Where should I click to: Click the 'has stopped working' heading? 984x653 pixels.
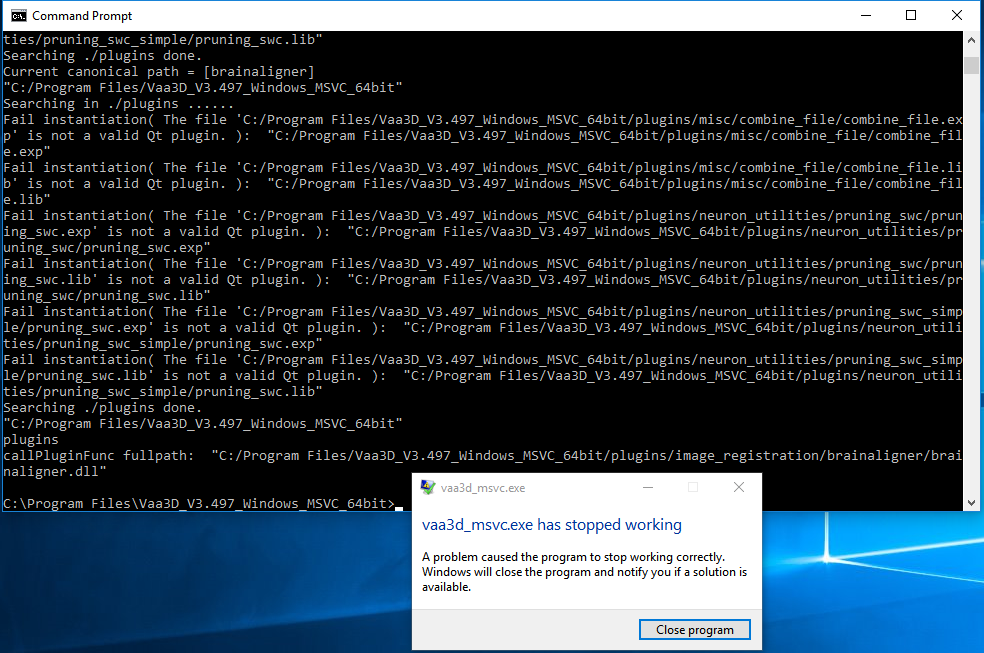coord(551,525)
